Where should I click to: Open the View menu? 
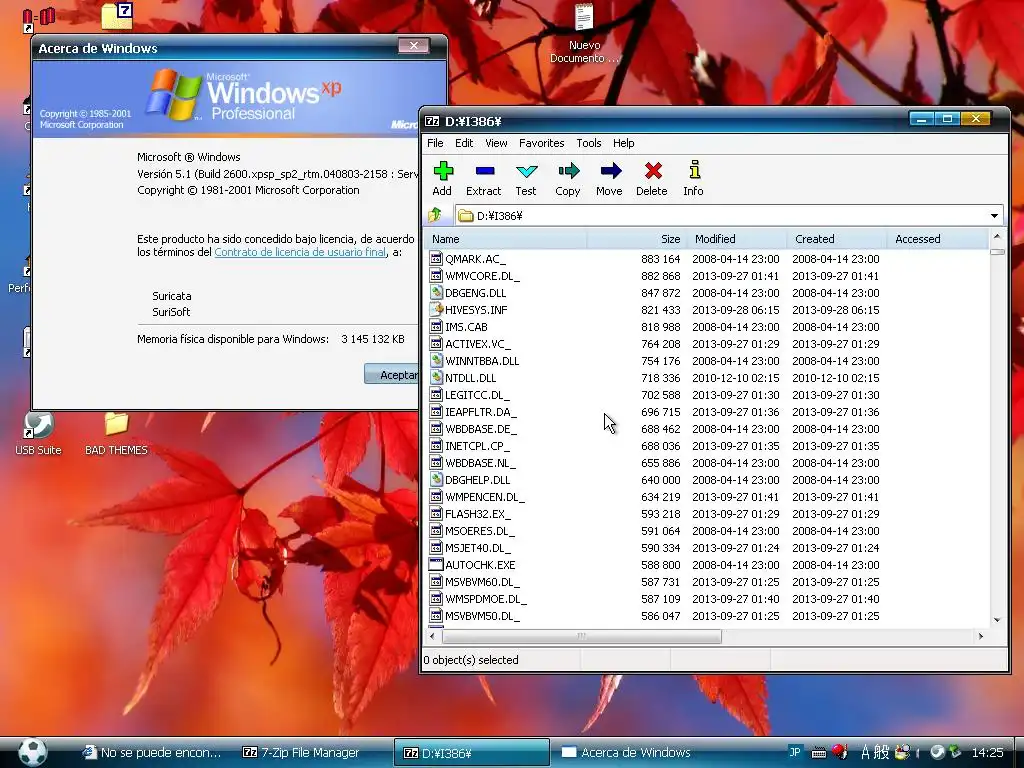(x=496, y=143)
